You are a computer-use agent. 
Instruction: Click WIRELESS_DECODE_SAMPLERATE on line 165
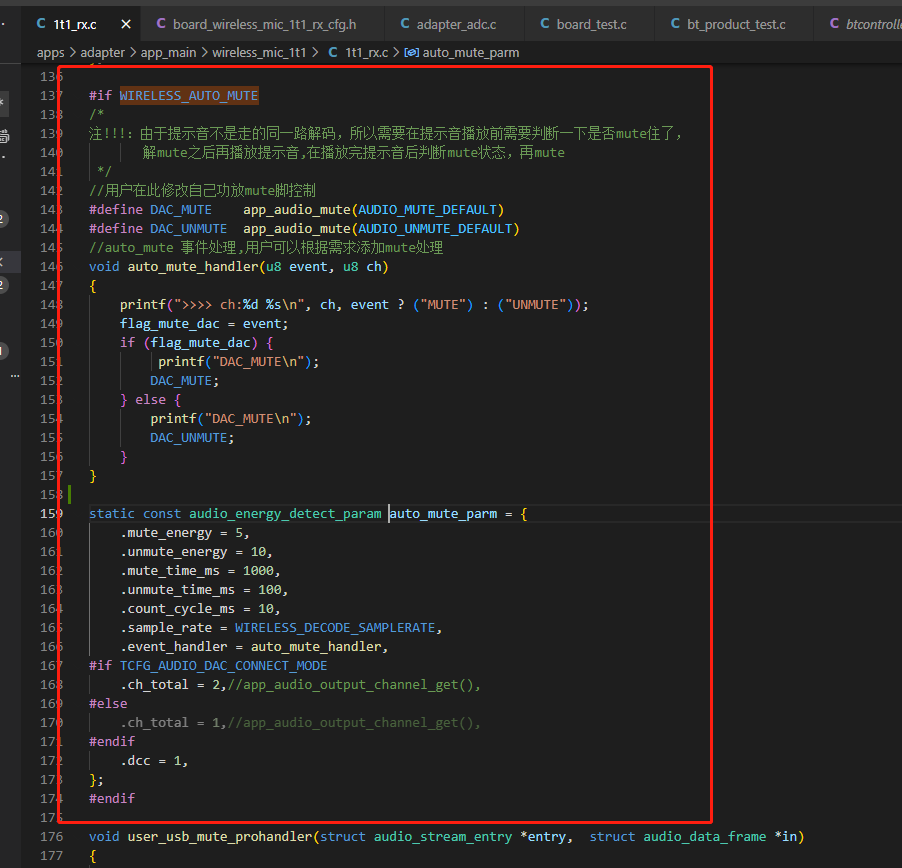pyautogui.click(x=335, y=628)
